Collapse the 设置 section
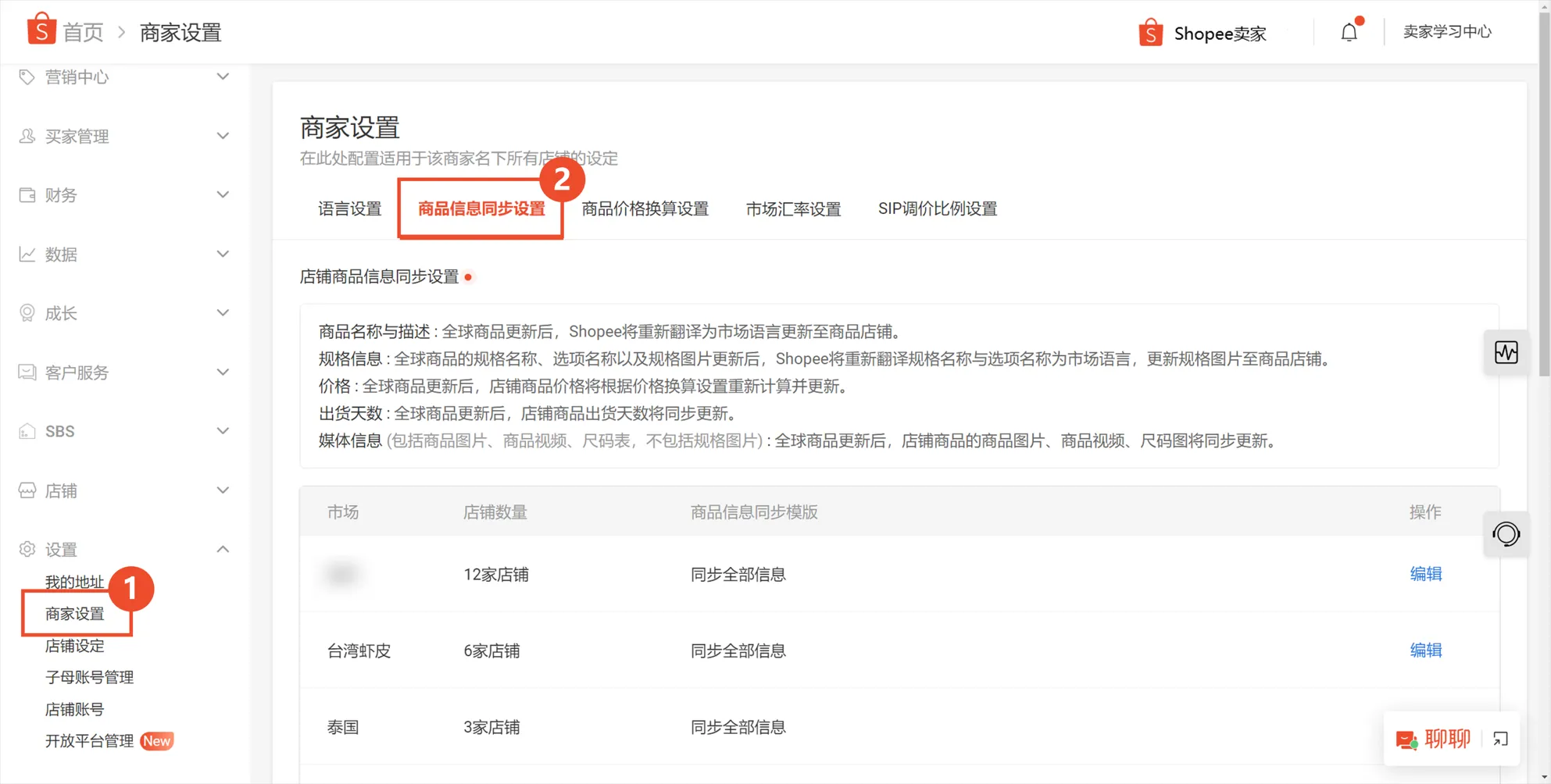The image size is (1551, 784). 223,548
